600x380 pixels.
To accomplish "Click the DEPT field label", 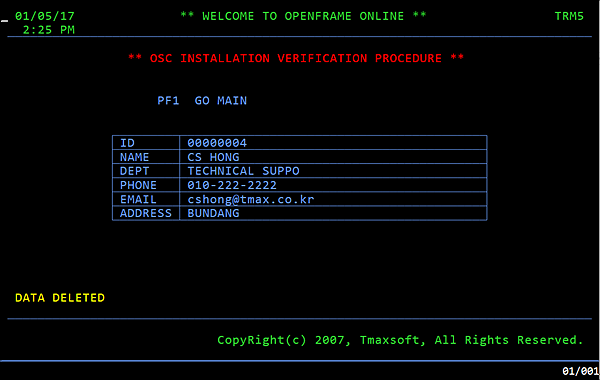I will tap(134, 171).
